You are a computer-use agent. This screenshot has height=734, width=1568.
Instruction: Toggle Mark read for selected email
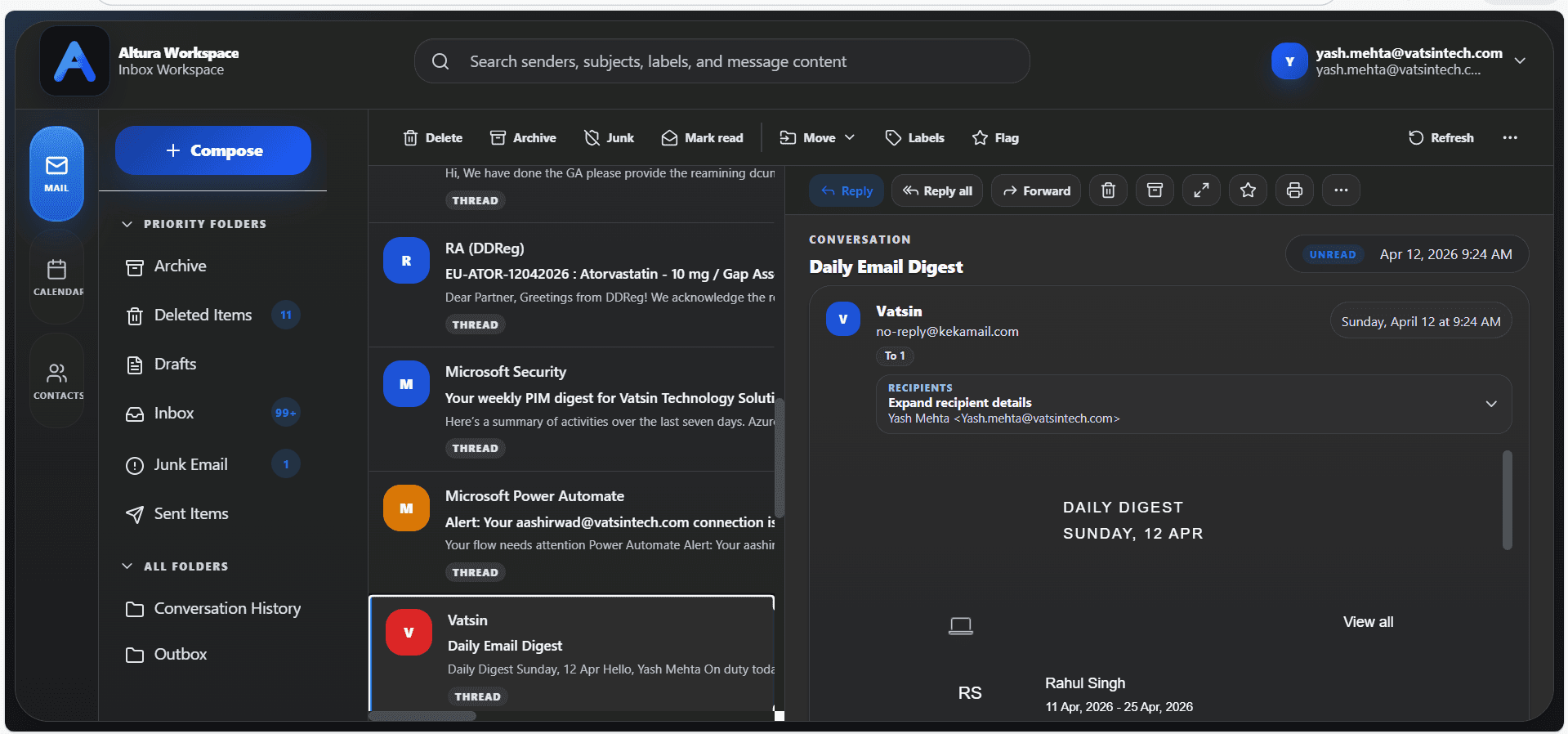tap(703, 138)
